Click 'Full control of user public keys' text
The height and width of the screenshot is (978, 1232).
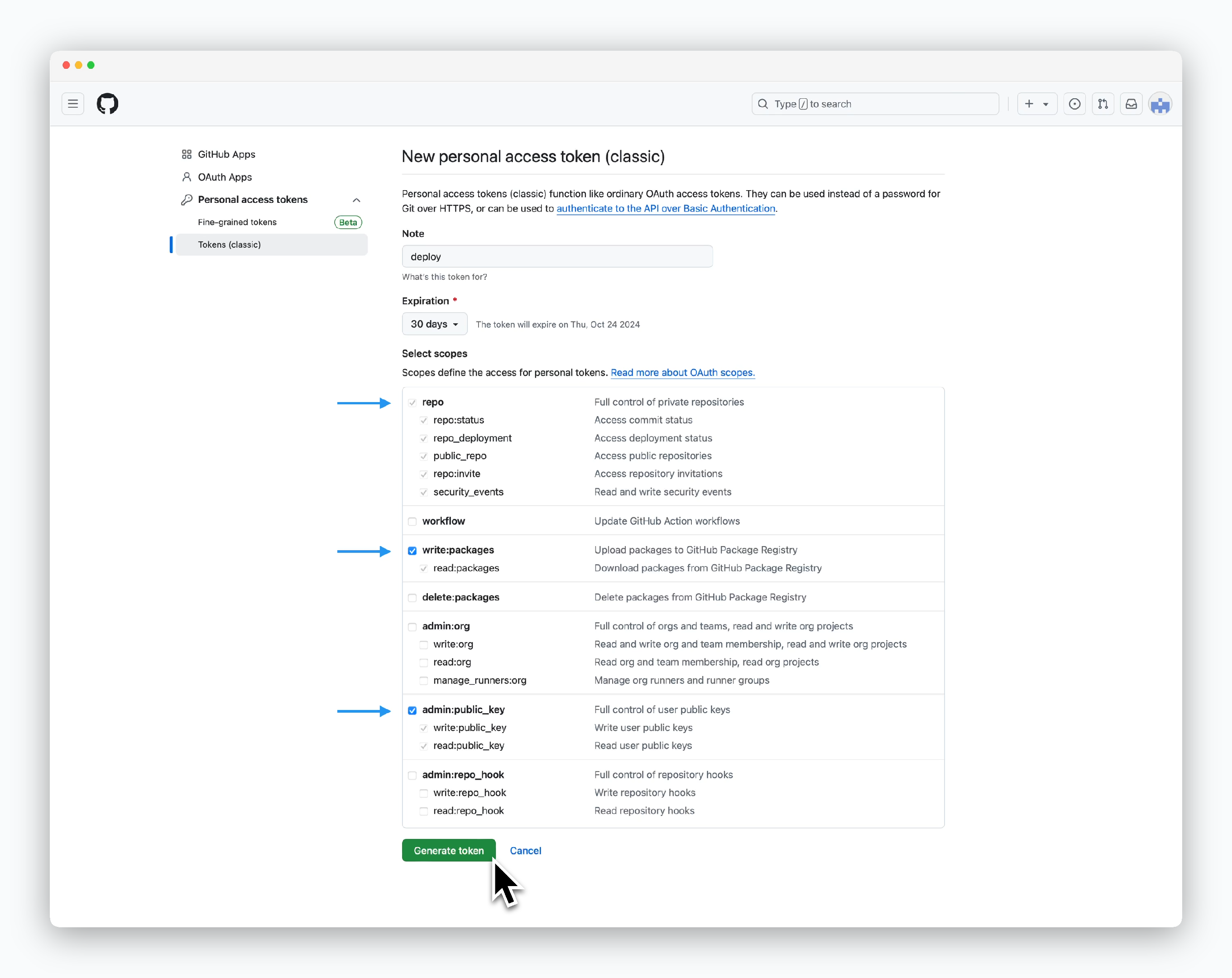(x=662, y=710)
